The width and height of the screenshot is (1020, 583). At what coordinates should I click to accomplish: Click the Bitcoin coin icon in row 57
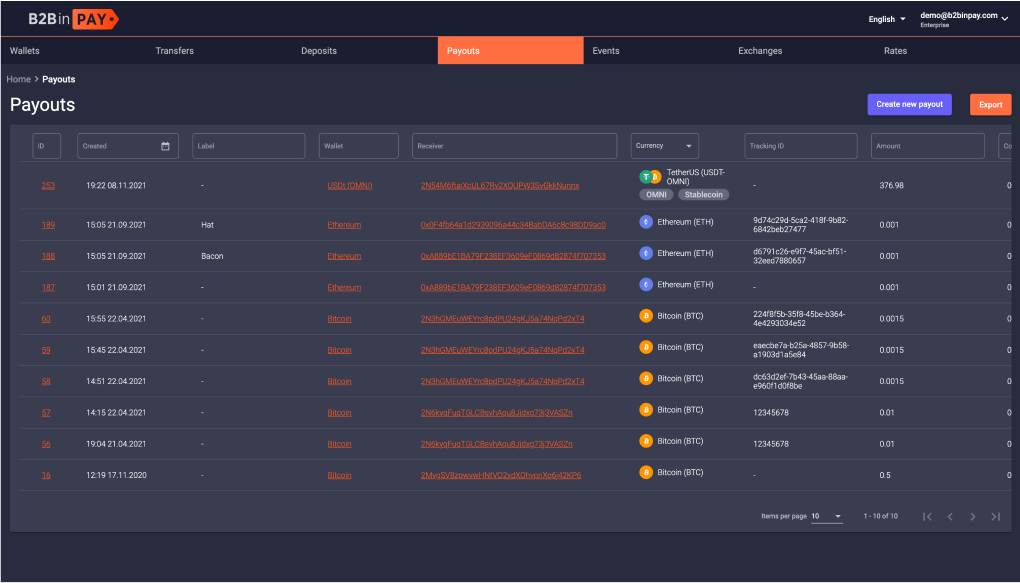(646, 409)
